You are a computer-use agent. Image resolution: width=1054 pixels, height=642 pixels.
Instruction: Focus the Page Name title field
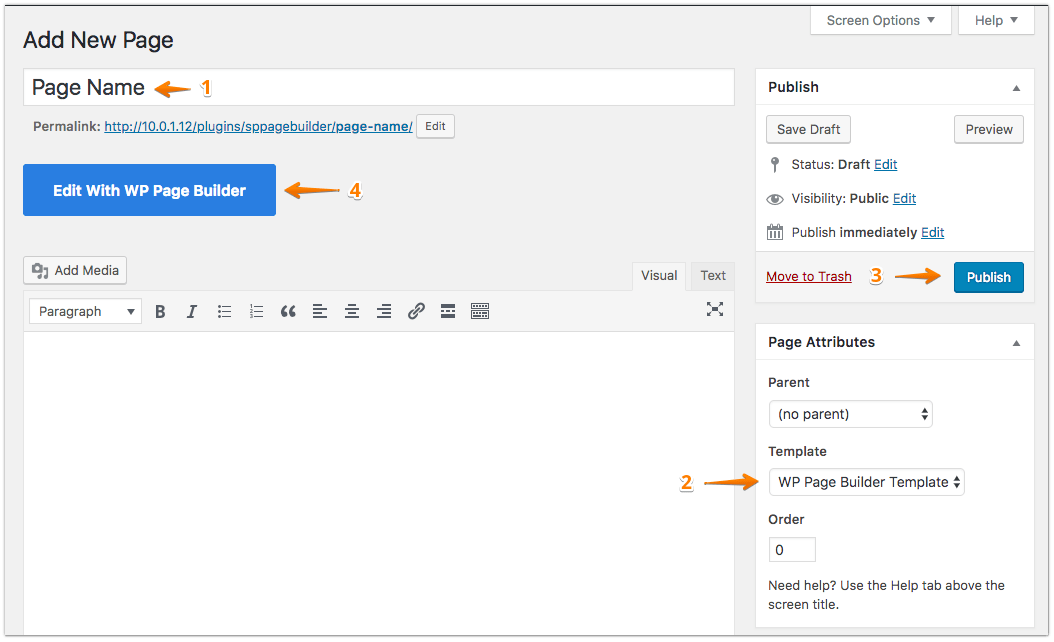pos(379,87)
